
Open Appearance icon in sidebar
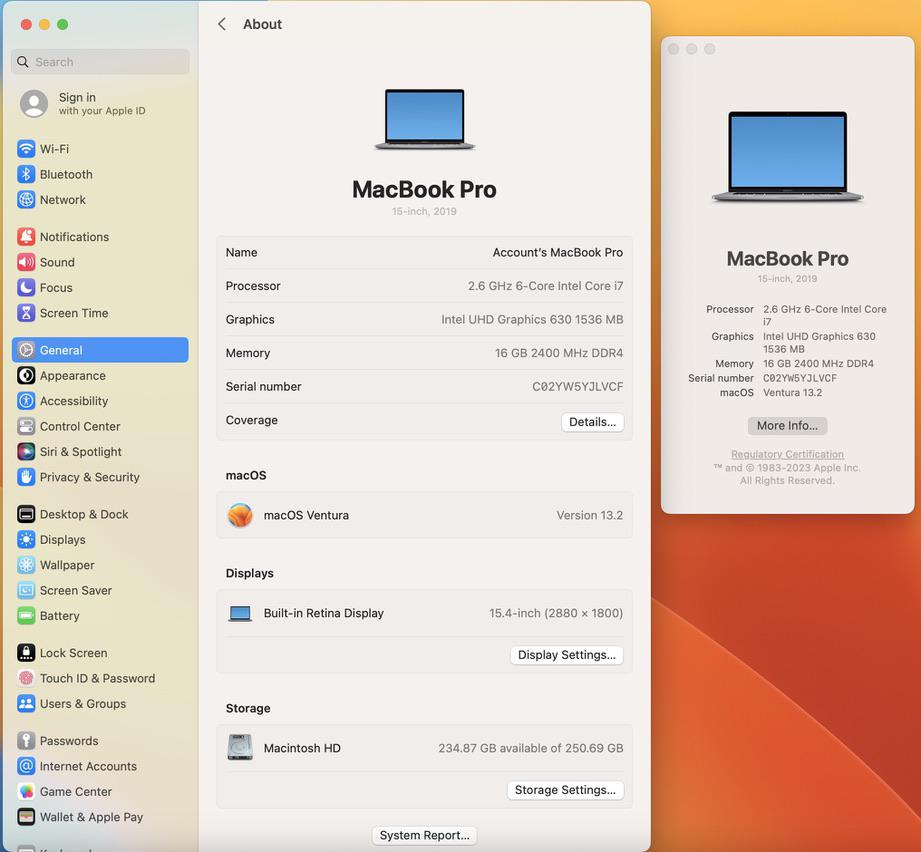tap(26, 375)
